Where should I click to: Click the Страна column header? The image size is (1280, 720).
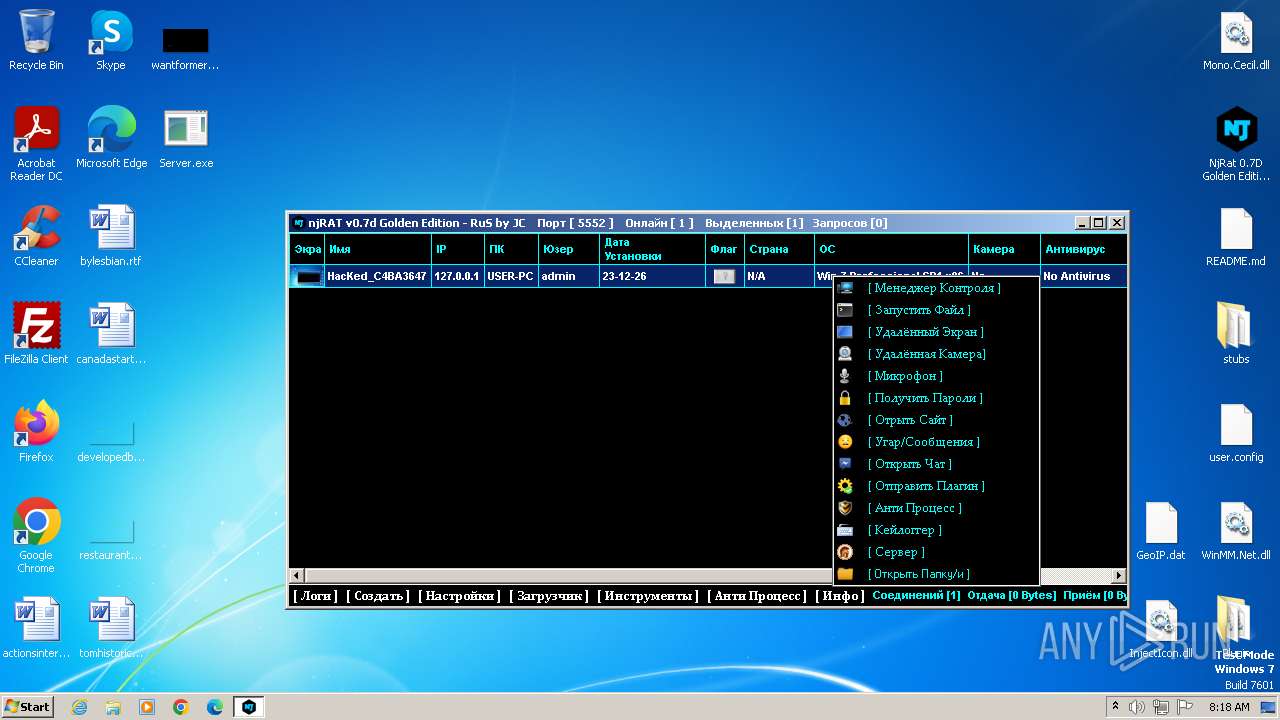[x=778, y=249]
